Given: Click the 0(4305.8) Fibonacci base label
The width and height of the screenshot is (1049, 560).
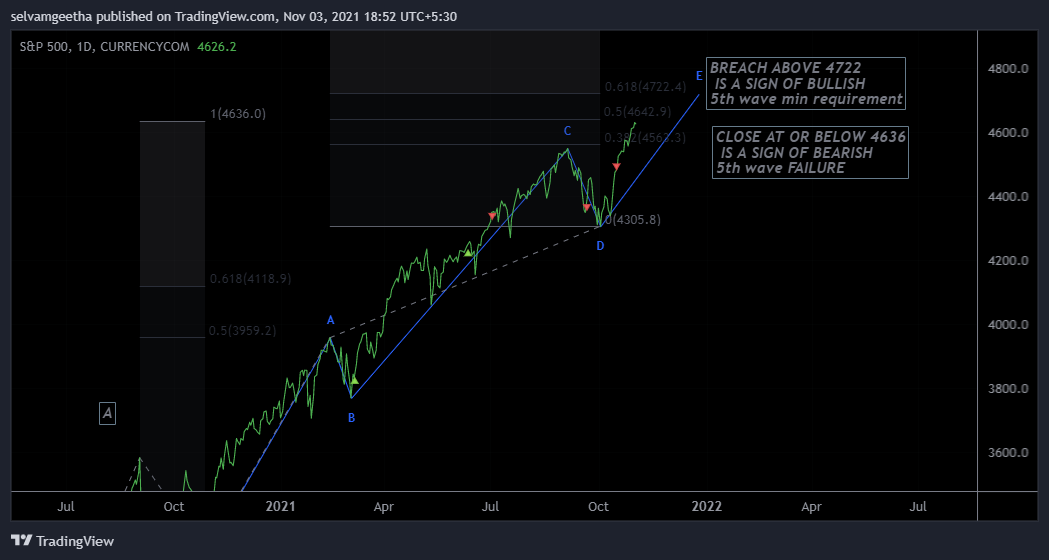Looking at the screenshot, I should (x=632, y=219).
